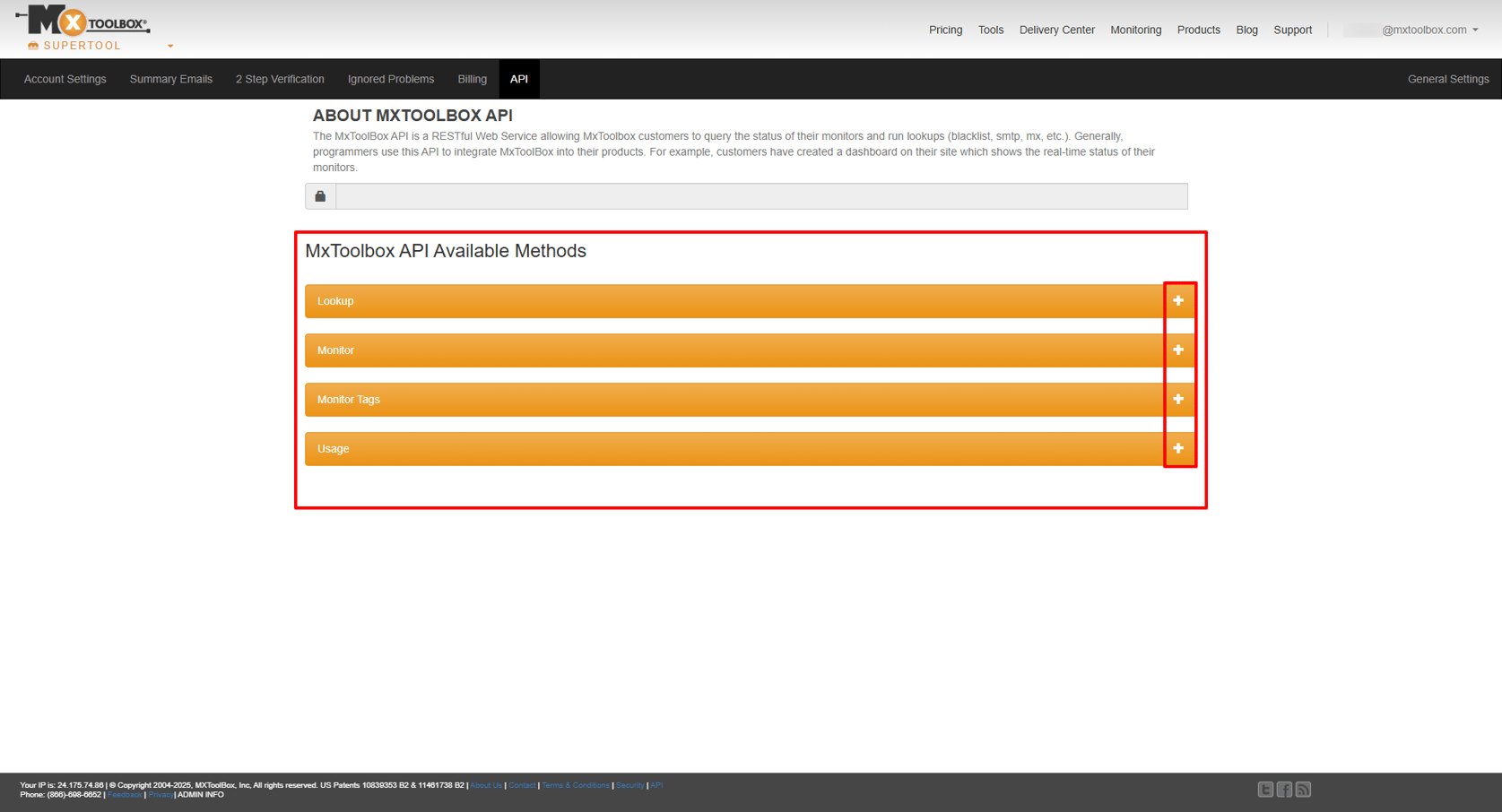Click the RSS feed icon in footer
The height and width of the screenshot is (812, 1502).
pos(1302,789)
